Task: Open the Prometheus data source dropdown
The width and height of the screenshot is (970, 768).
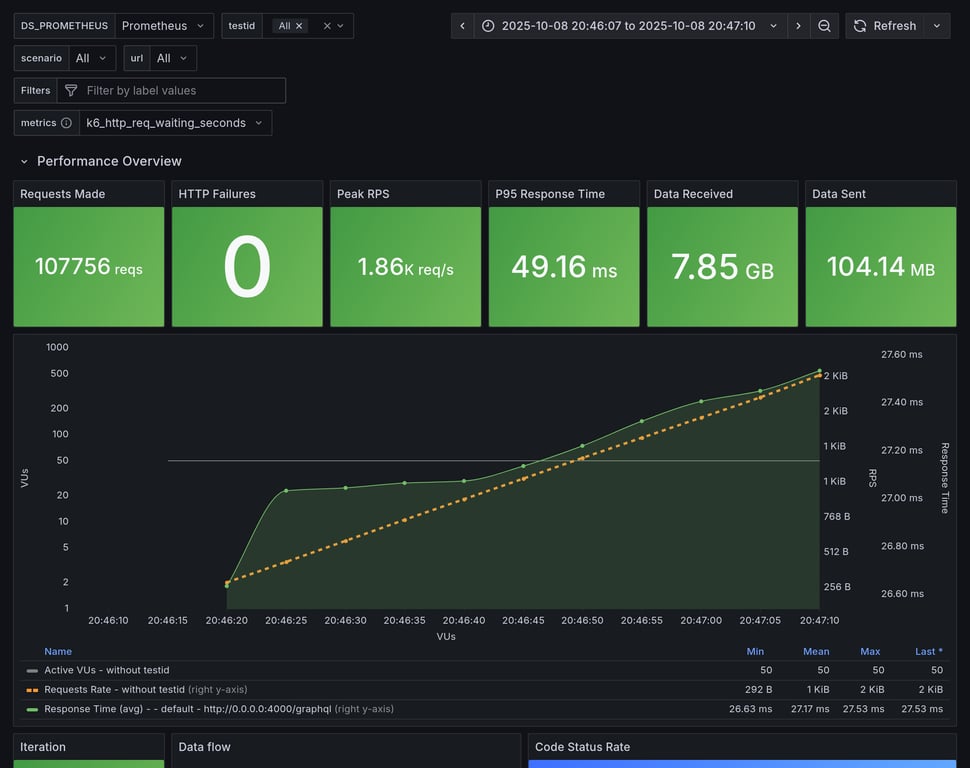Action: (164, 26)
